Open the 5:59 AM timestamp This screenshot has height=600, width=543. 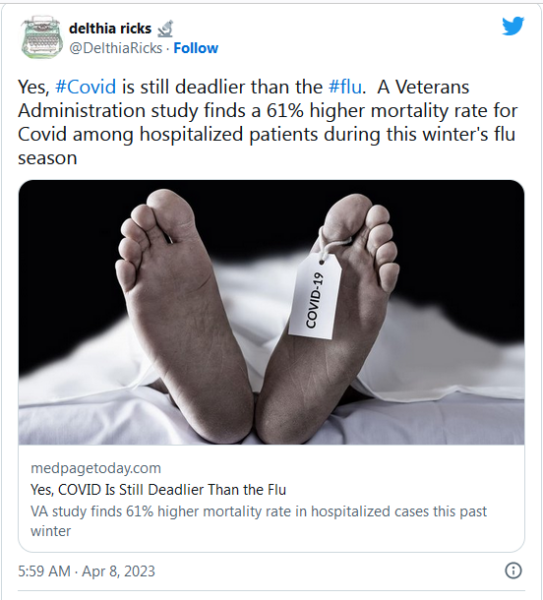click(x=44, y=571)
